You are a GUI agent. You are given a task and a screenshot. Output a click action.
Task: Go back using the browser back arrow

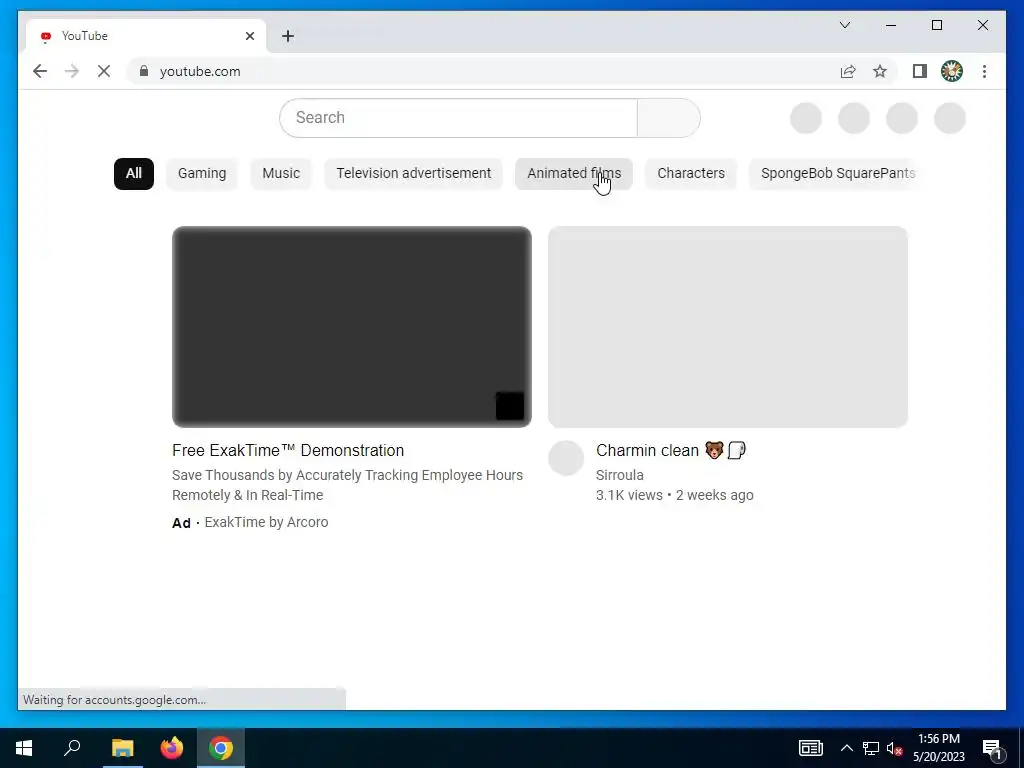click(x=40, y=71)
